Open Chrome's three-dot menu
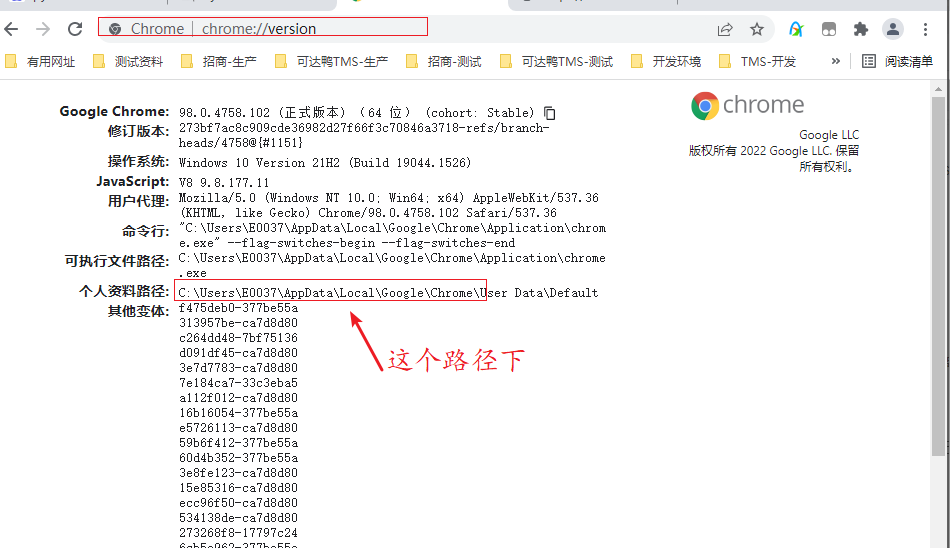The image size is (950, 548). click(925, 29)
